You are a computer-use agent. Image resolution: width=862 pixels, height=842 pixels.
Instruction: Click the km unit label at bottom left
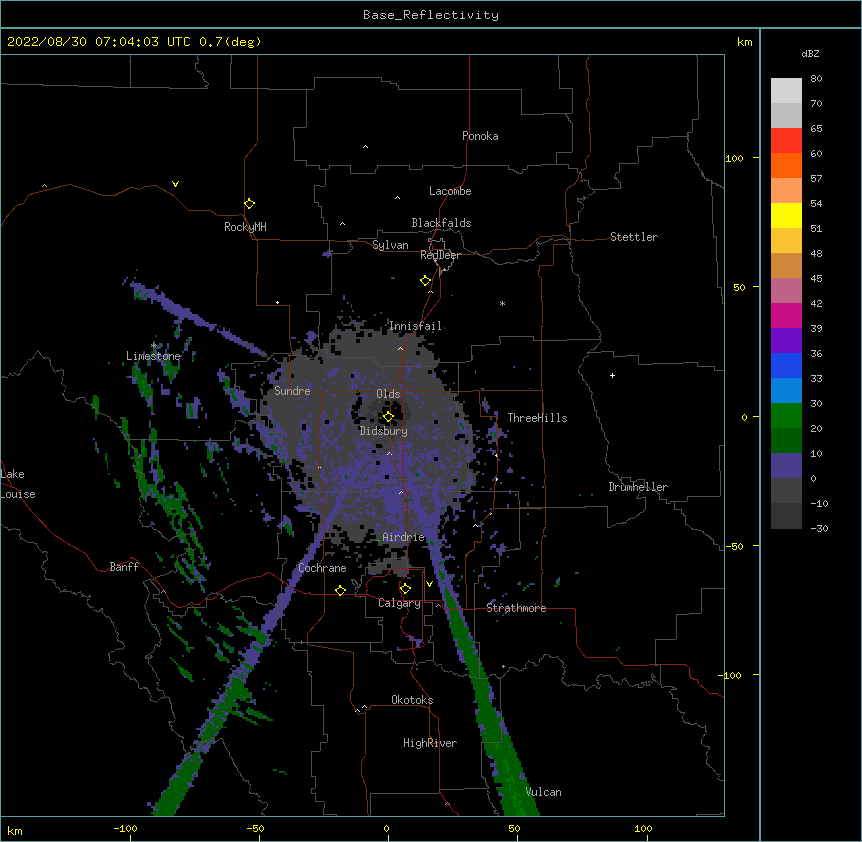coord(15,830)
